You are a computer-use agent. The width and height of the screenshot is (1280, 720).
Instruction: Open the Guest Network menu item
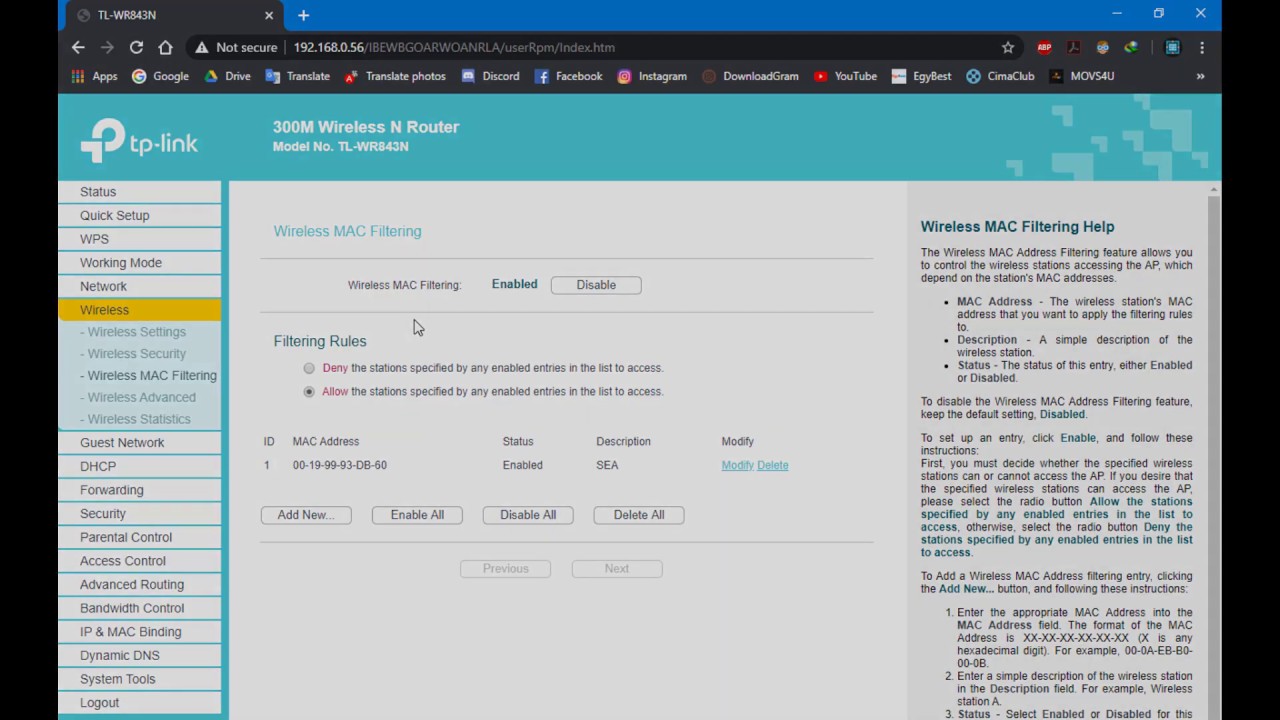click(139, 443)
